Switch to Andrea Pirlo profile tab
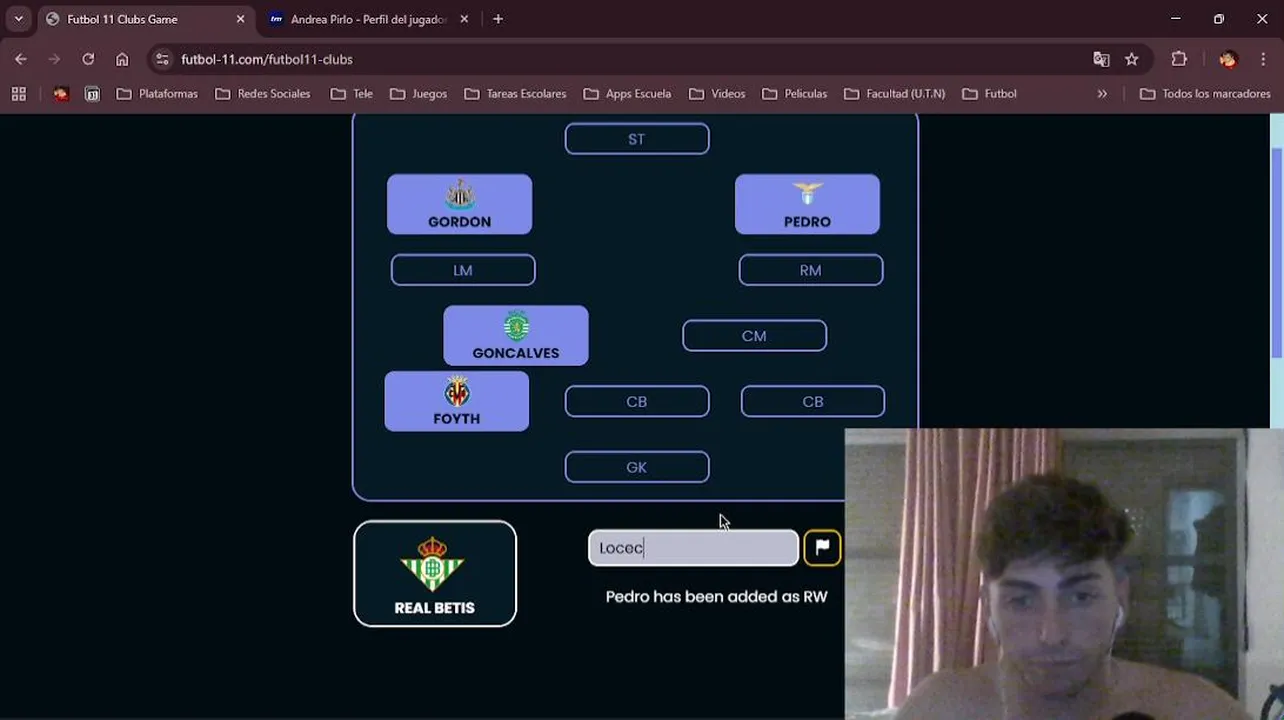The height and width of the screenshot is (720, 1284). pos(368,19)
